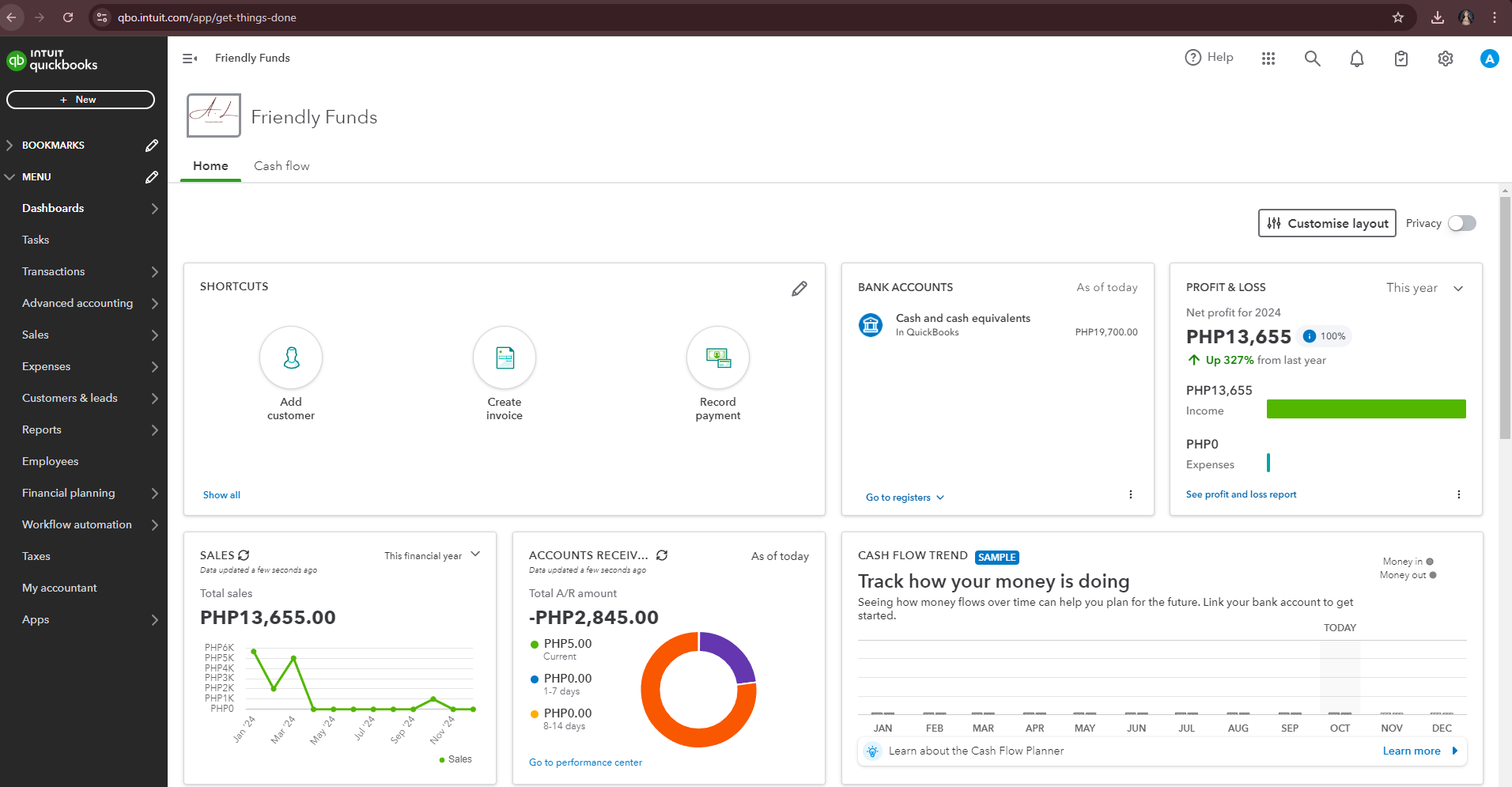Image resolution: width=1512 pixels, height=787 pixels.
Task: Open browser downloads icon
Action: (x=1438, y=17)
